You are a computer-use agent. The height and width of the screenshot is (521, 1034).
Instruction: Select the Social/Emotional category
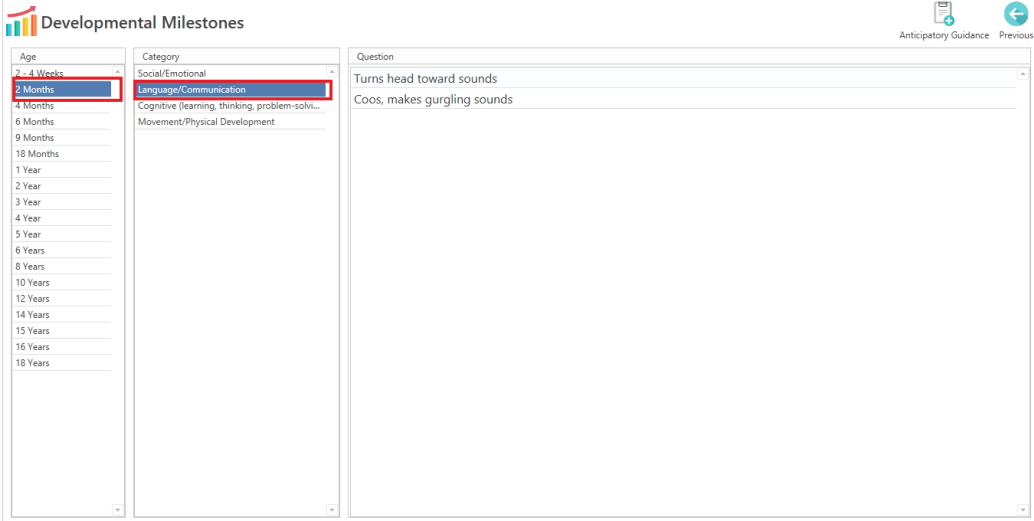pyautogui.click(x=230, y=73)
